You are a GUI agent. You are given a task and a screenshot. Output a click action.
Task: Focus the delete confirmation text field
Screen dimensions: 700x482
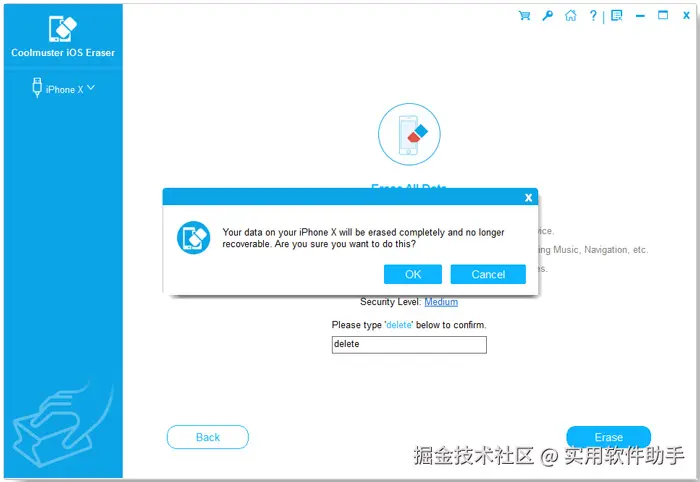pyautogui.click(x=409, y=345)
